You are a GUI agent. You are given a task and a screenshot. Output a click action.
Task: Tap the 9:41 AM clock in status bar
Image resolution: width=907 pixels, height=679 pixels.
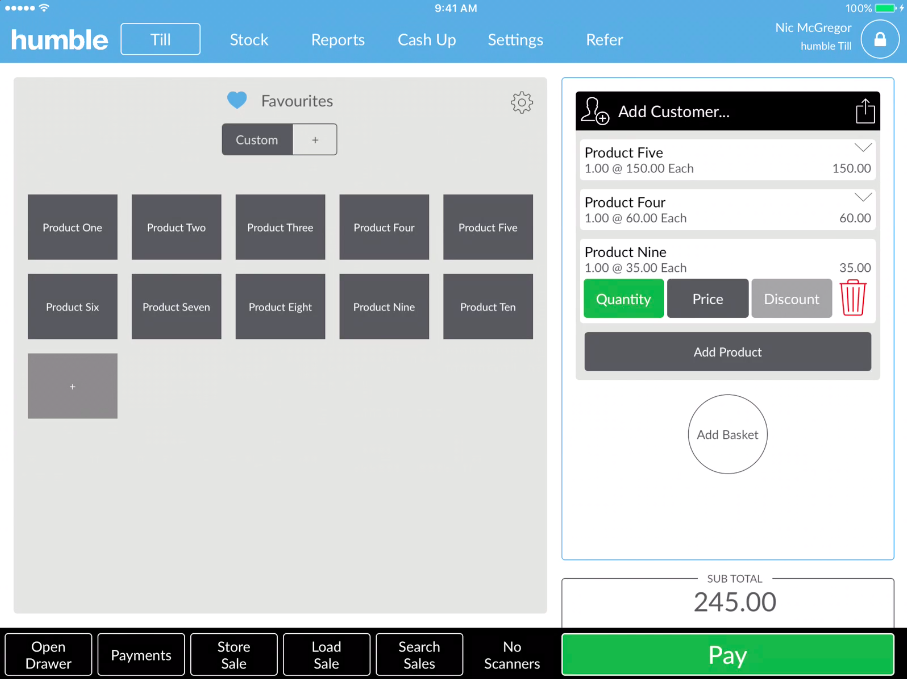[x=456, y=8]
